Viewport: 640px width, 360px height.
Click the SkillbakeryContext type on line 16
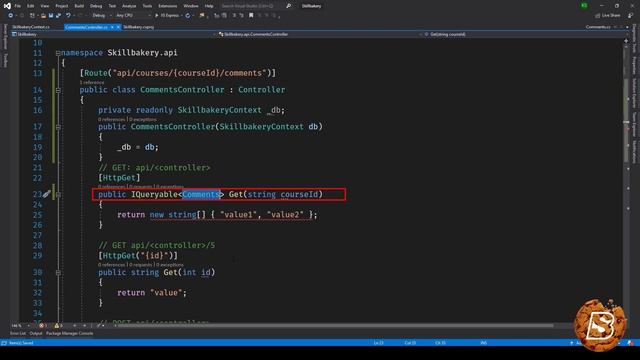coord(220,110)
